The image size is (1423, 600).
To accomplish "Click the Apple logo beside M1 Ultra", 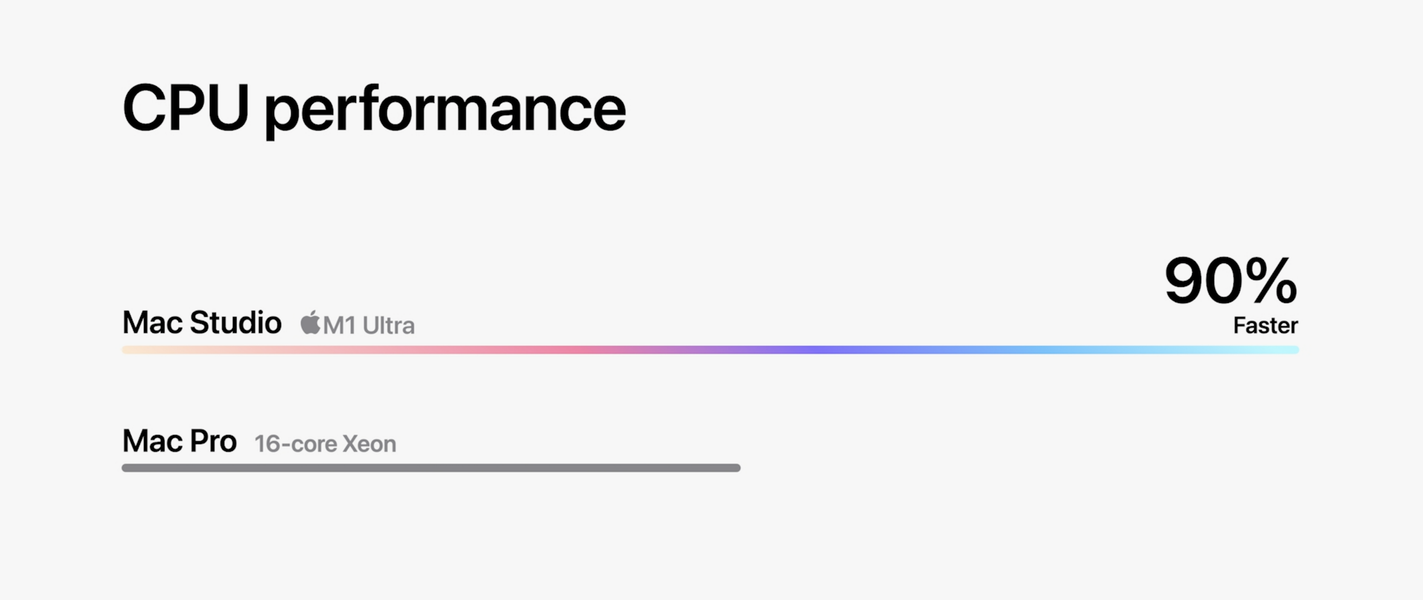I will [x=310, y=323].
